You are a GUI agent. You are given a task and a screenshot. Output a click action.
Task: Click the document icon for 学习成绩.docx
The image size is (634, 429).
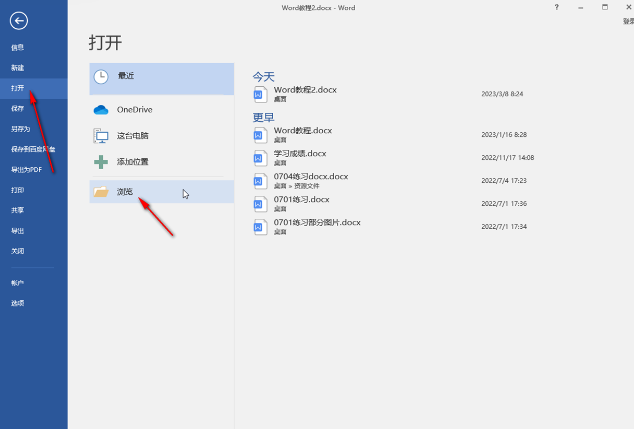point(260,158)
